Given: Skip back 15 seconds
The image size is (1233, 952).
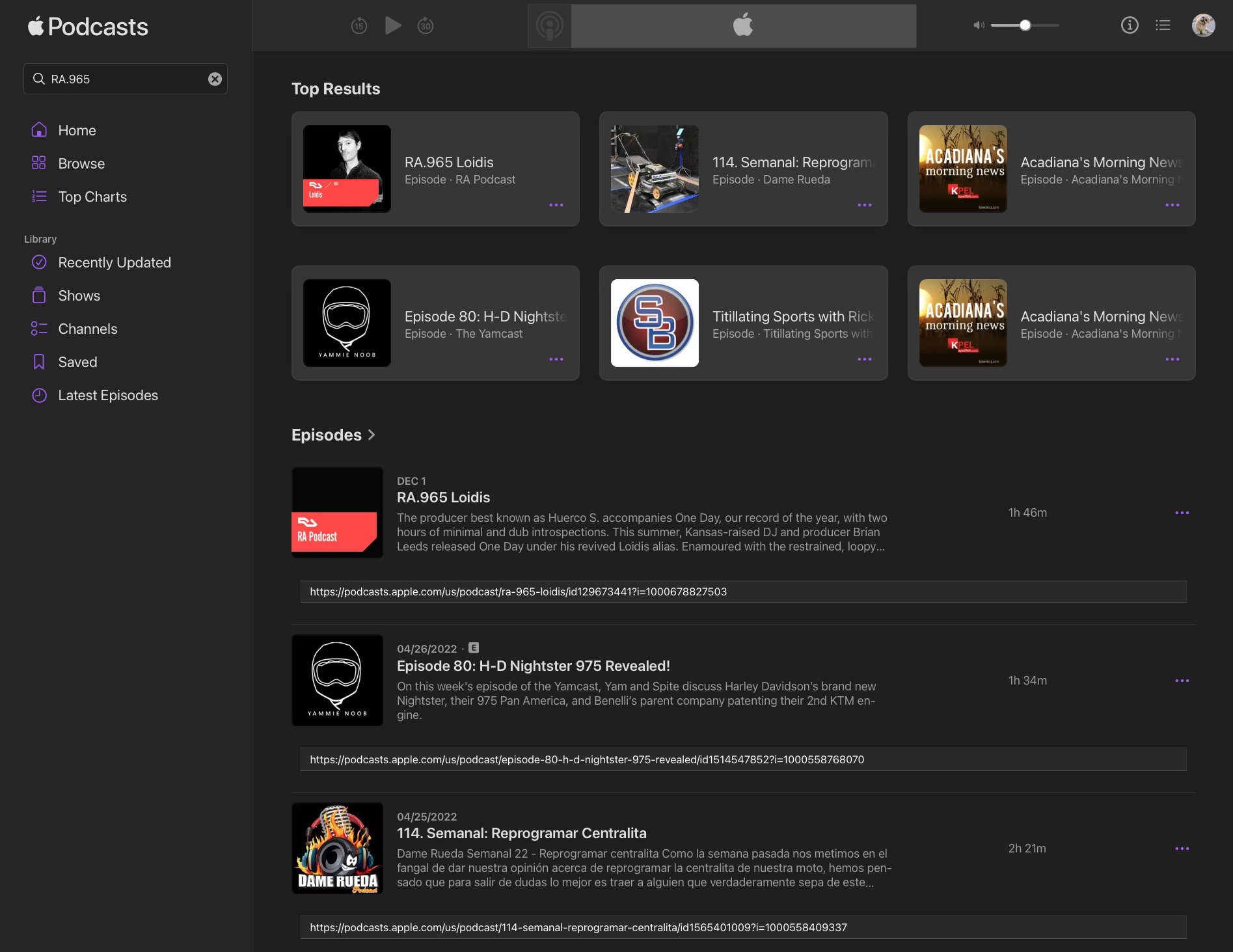Looking at the screenshot, I should point(359,26).
